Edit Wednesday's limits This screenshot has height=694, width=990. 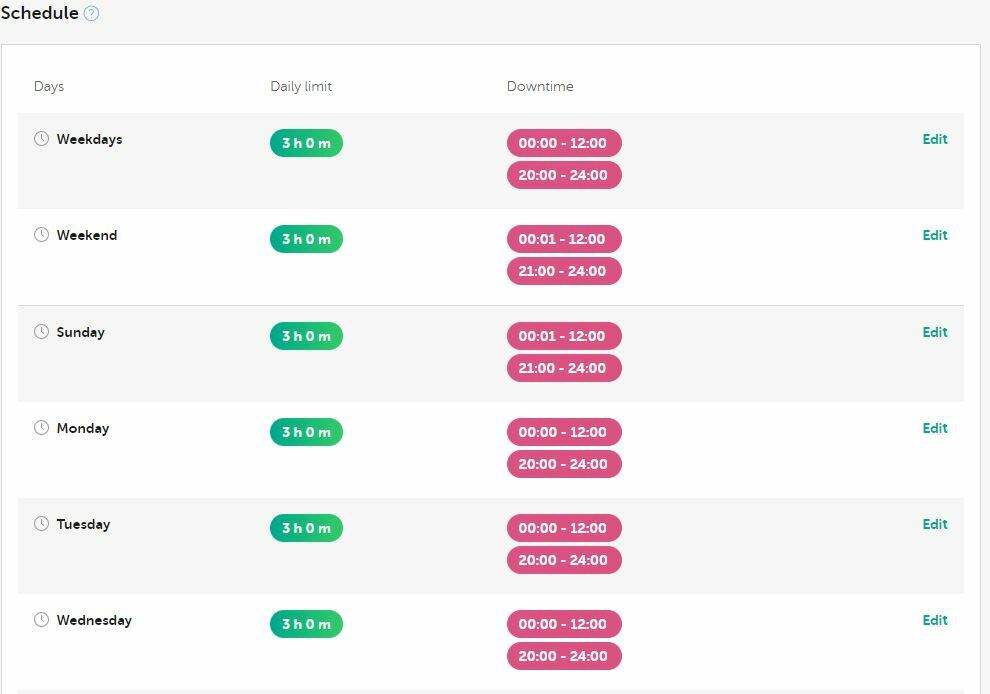point(934,620)
